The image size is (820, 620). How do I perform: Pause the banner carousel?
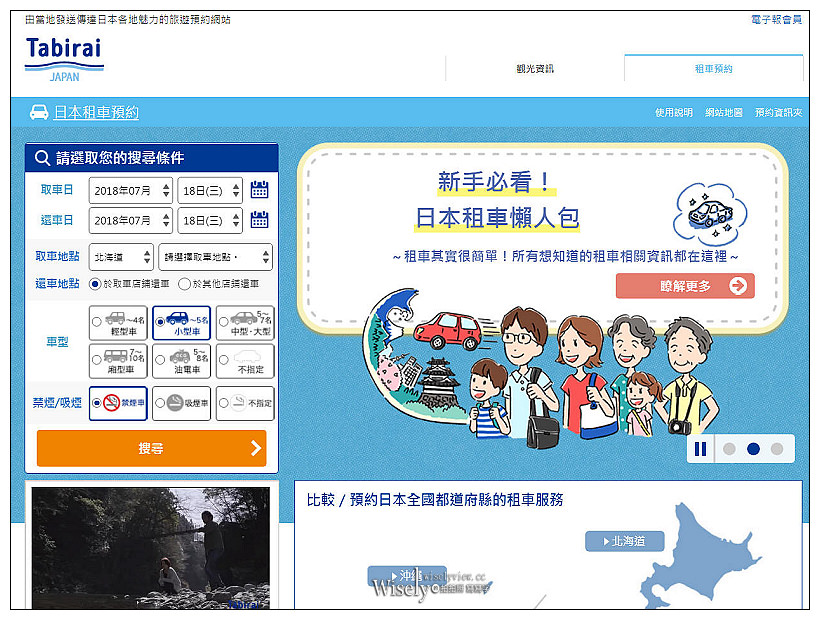701,449
